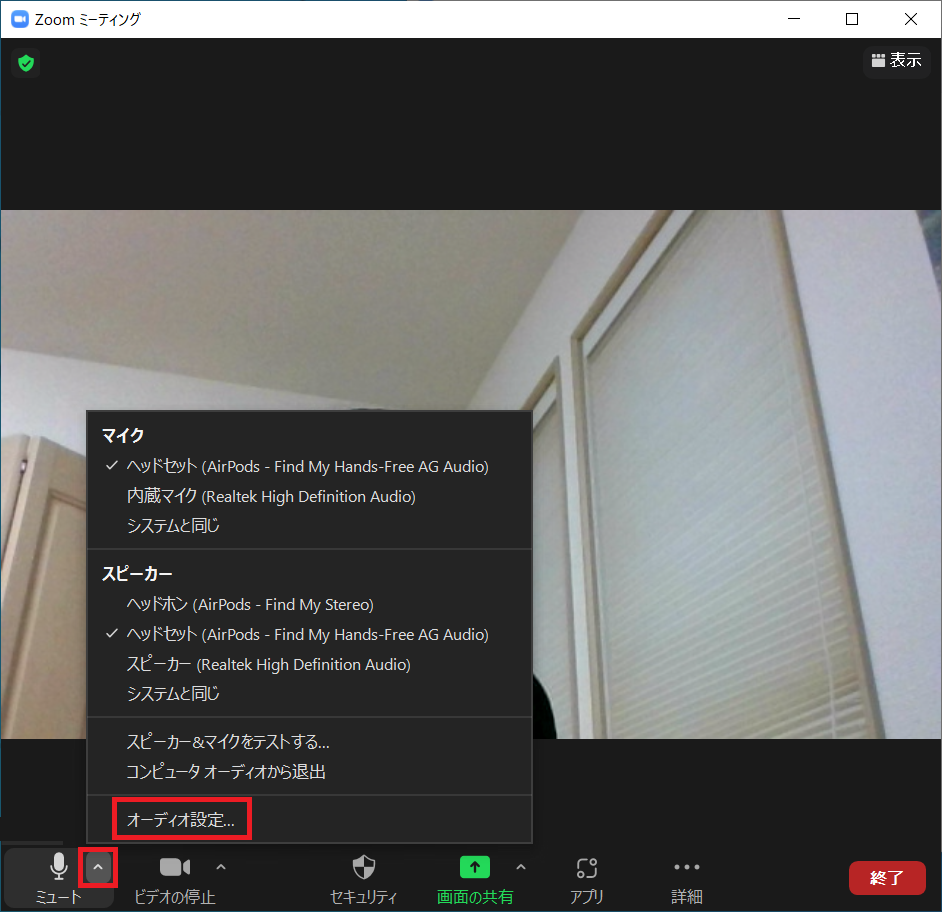The height and width of the screenshot is (912, 942).
Task: Click the red 終了 button
Action: coord(887,878)
